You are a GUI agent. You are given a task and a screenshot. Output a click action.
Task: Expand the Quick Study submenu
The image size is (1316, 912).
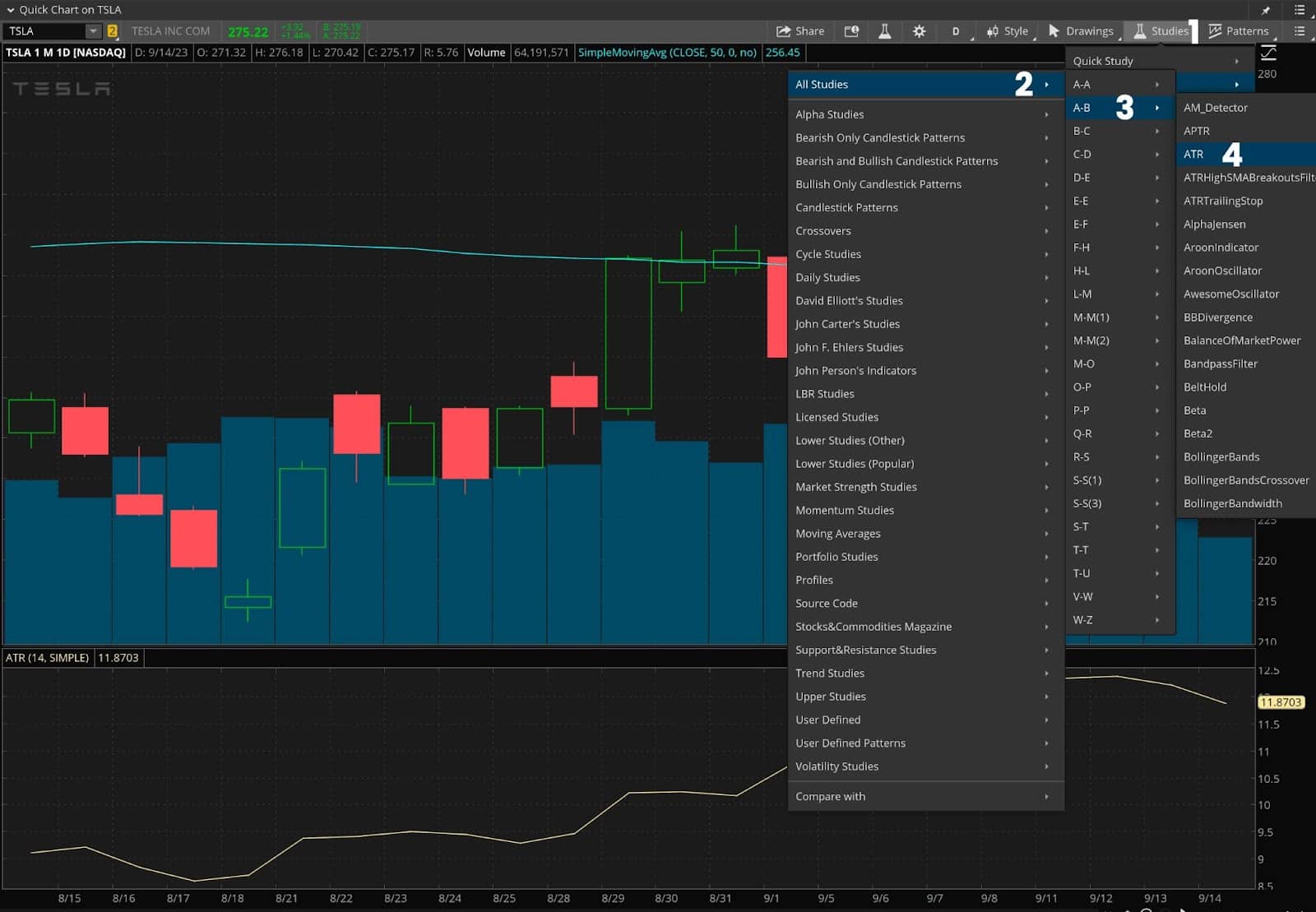[1160, 61]
